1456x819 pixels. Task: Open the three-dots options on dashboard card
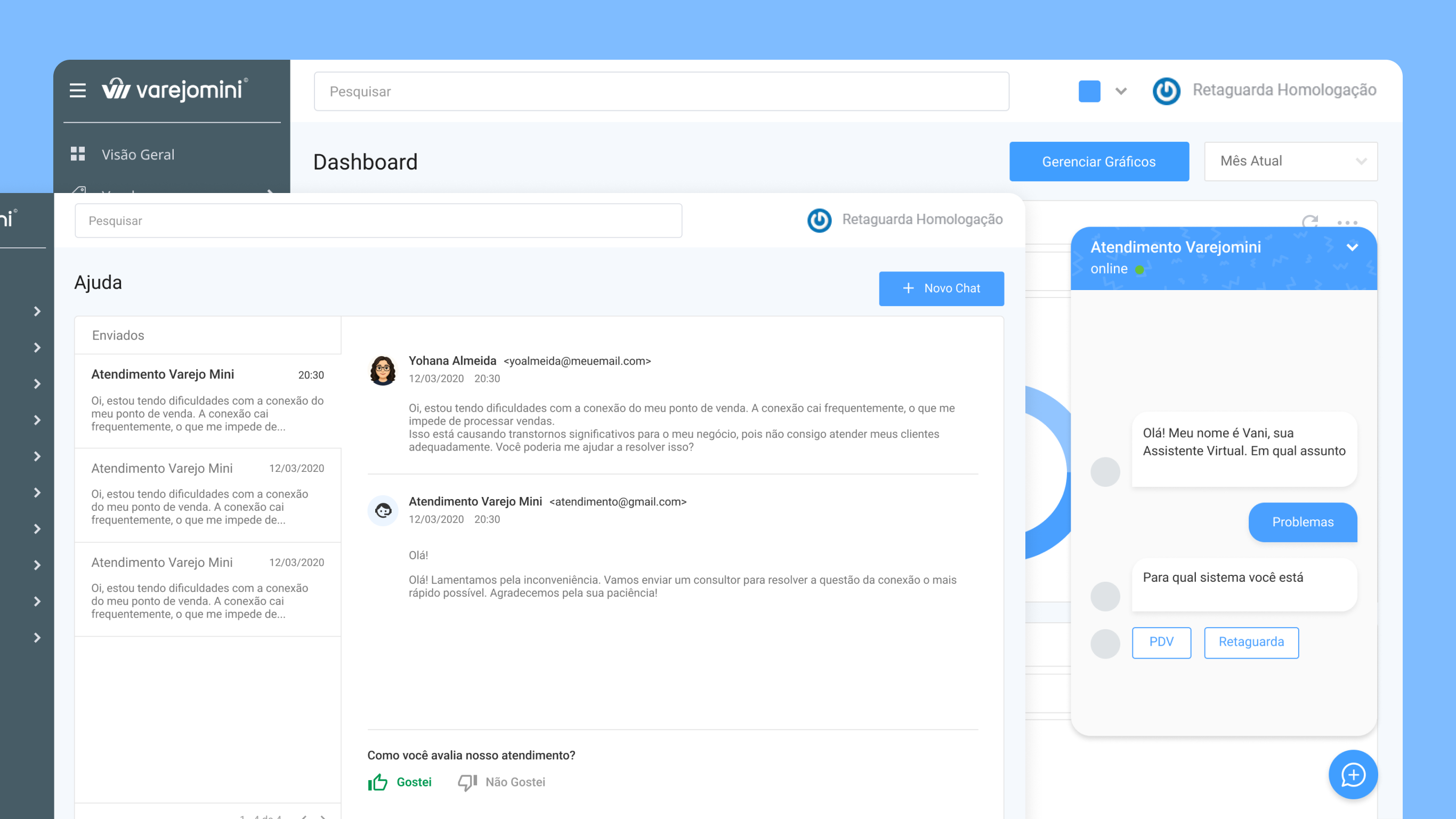[x=1347, y=223]
